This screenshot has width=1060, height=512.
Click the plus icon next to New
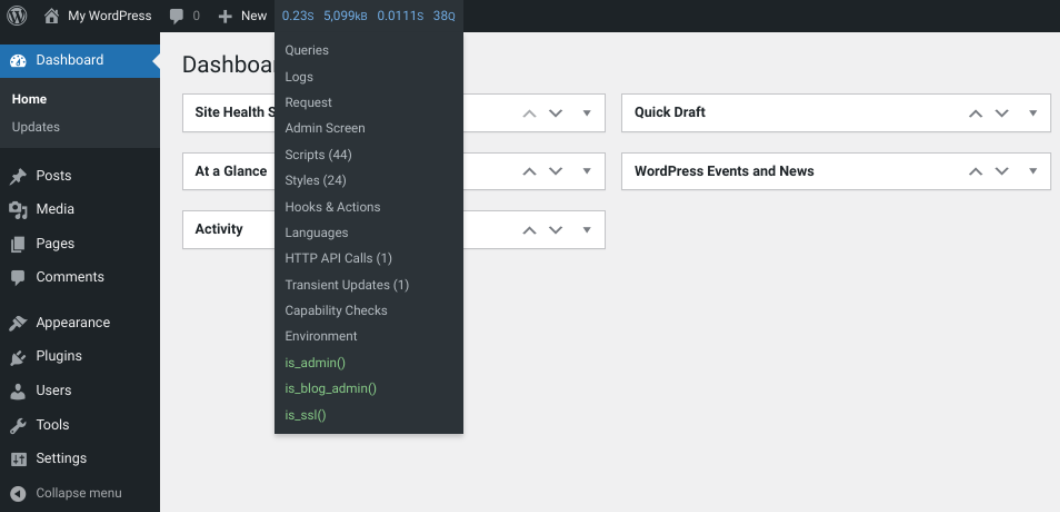(x=225, y=16)
